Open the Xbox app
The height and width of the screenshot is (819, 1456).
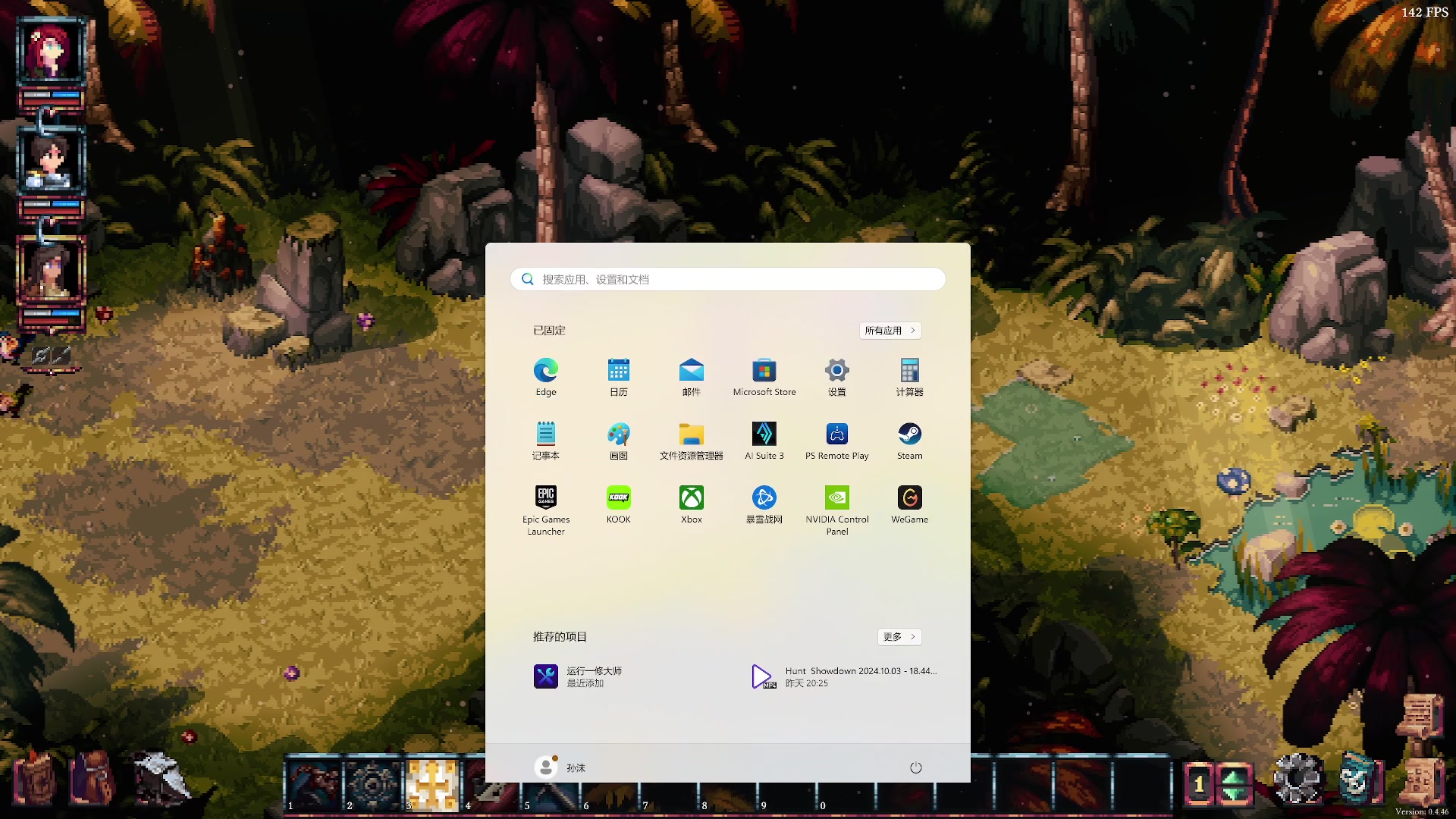[x=692, y=504]
